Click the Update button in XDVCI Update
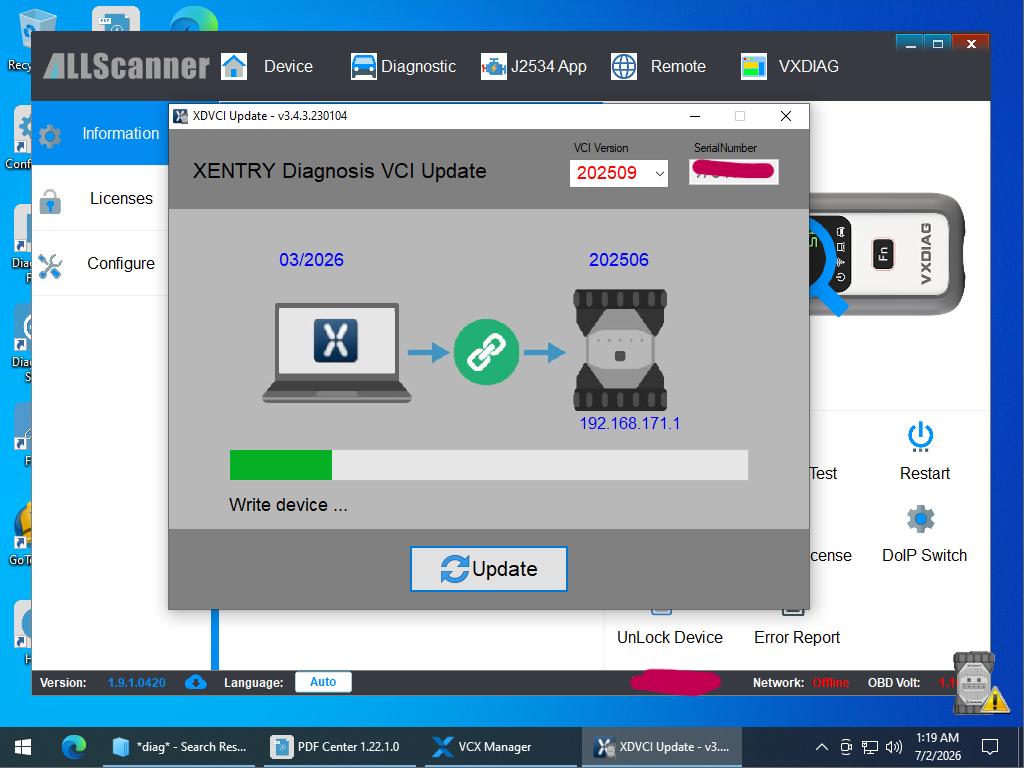 pos(488,569)
